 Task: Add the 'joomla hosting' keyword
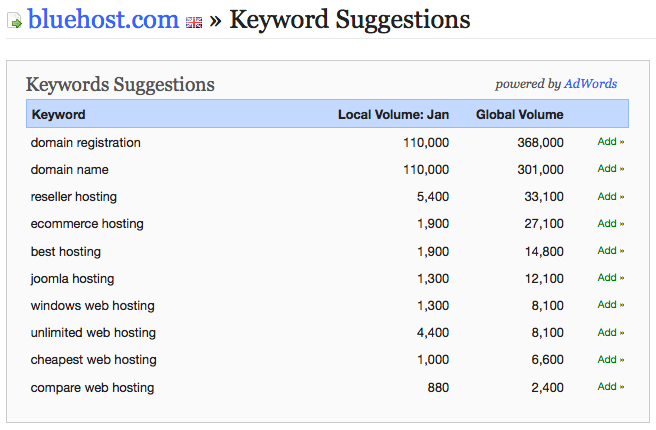point(611,278)
